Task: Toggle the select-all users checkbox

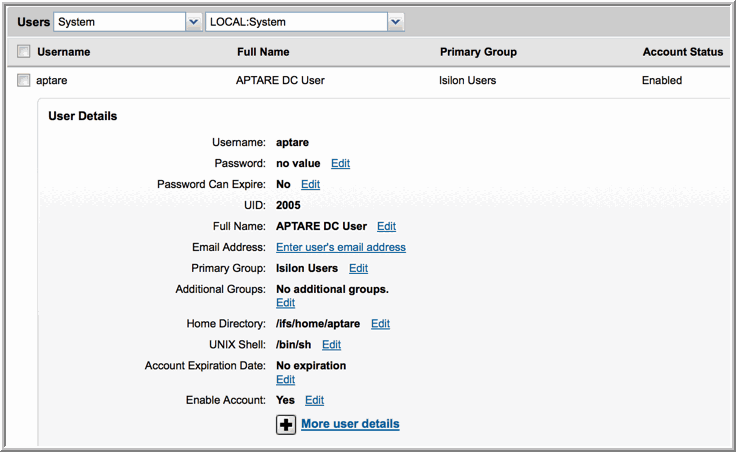Action: click(23, 52)
